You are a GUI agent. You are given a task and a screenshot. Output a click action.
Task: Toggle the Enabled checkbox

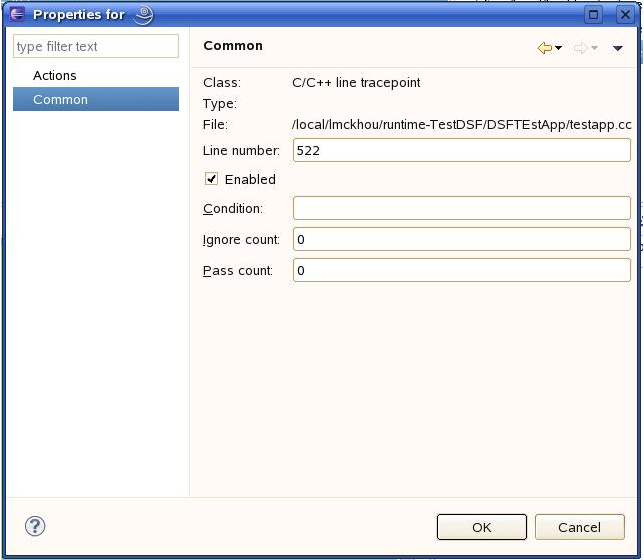click(x=212, y=179)
